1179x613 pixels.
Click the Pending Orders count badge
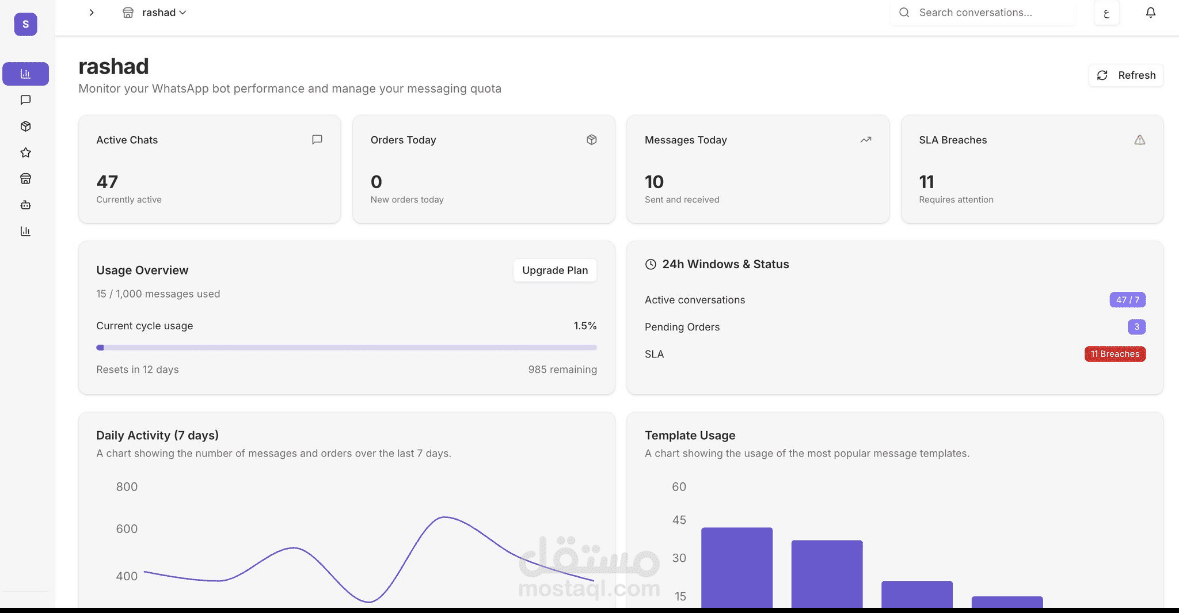click(x=1136, y=327)
